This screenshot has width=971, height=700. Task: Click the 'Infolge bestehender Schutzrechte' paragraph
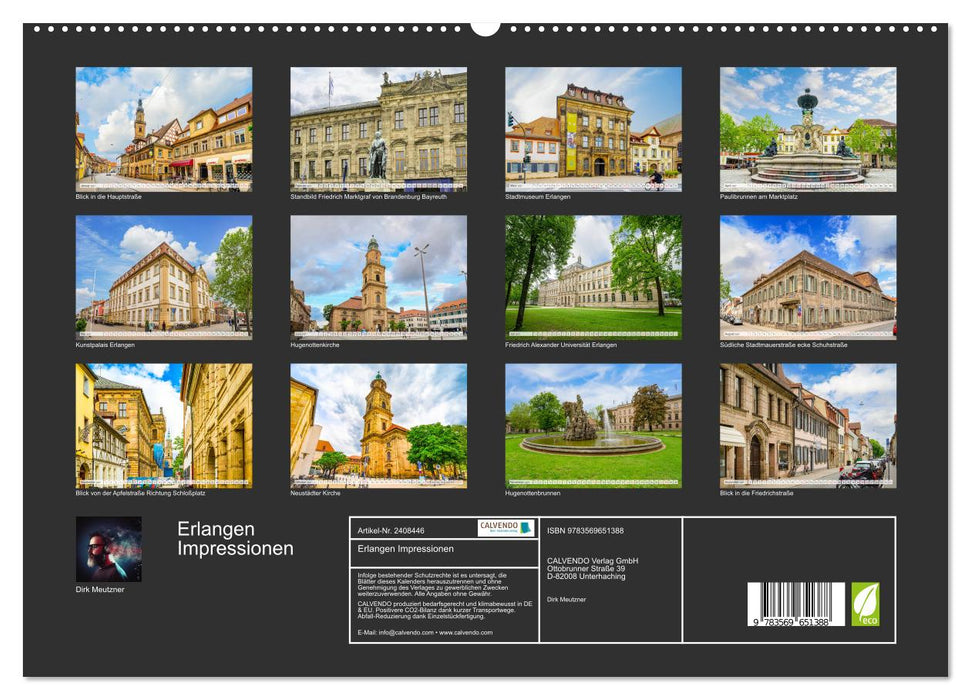click(x=433, y=585)
